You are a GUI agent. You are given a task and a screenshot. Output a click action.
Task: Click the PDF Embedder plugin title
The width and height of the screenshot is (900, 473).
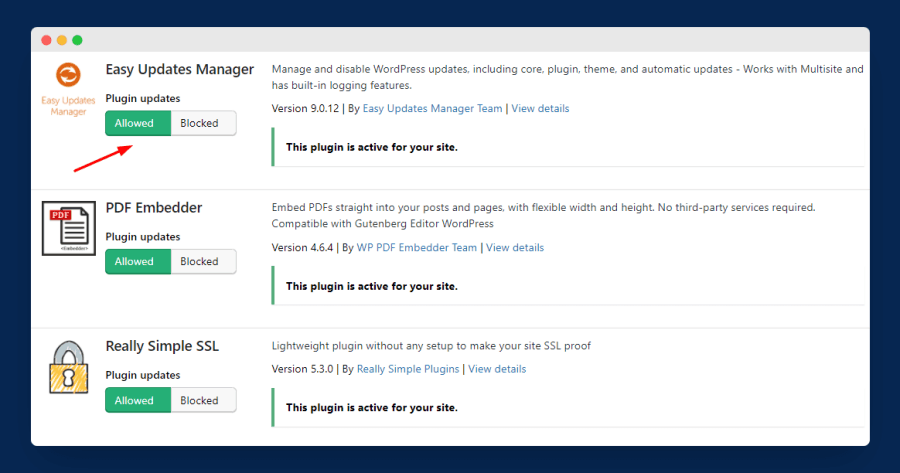pyautogui.click(x=154, y=208)
